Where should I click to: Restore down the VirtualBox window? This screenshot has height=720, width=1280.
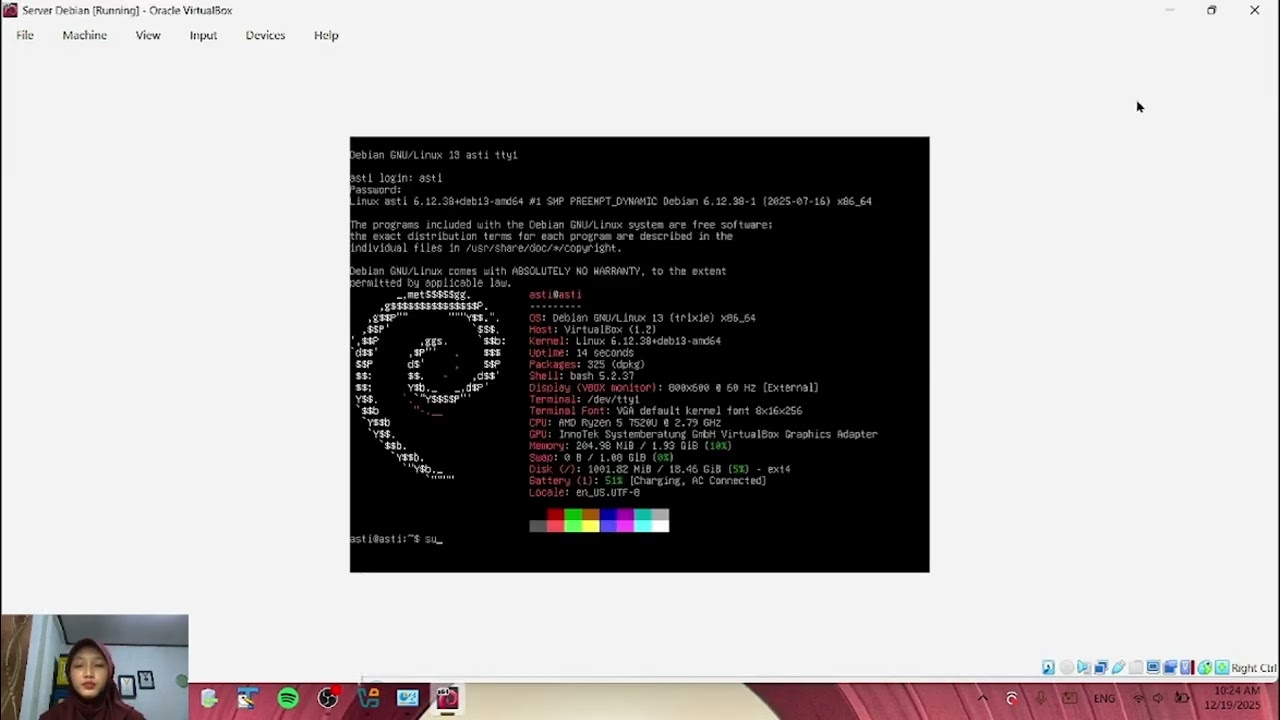(1212, 10)
